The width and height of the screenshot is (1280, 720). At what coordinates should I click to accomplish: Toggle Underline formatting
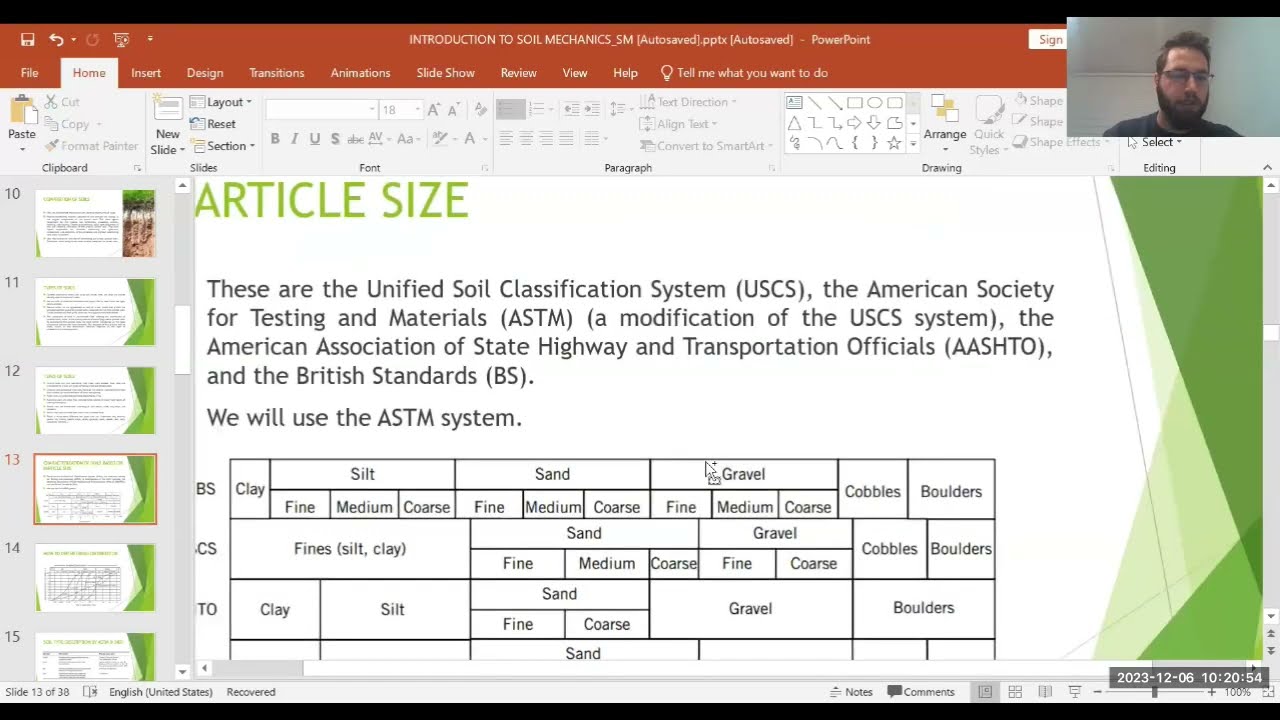coord(315,139)
